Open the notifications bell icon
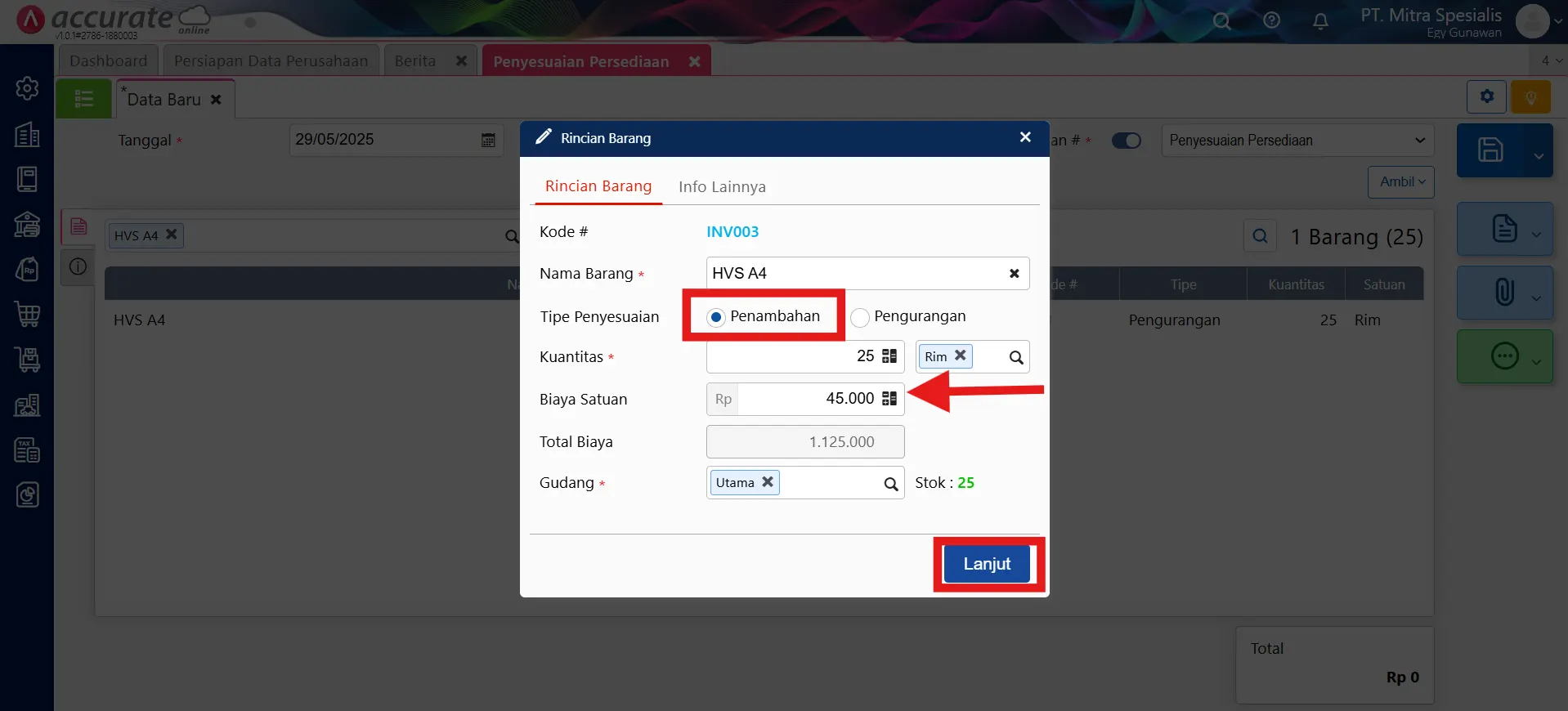 pyautogui.click(x=1320, y=21)
